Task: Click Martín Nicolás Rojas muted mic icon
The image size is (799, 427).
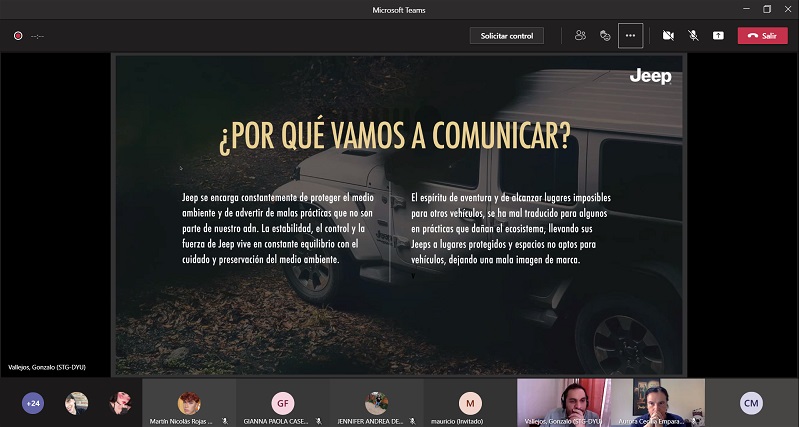Action: pyautogui.click(x=225, y=421)
